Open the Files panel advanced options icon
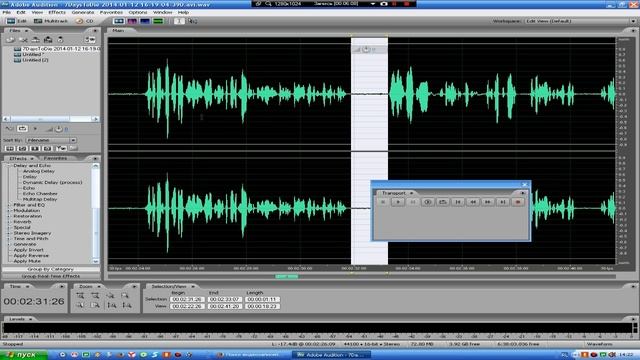The image size is (640, 360). [90, 40]
